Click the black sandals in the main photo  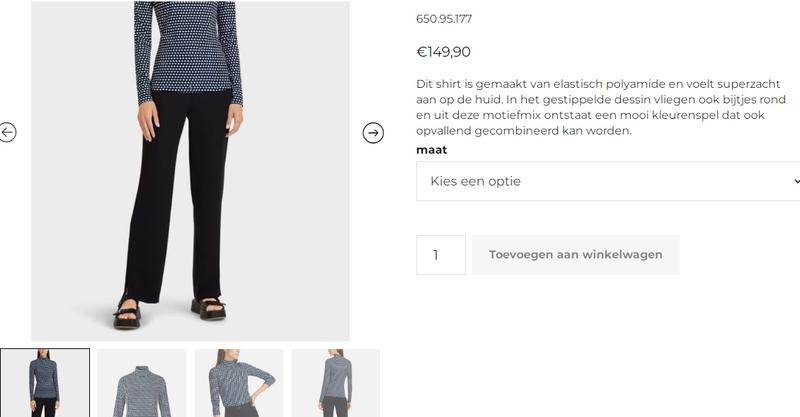[168, 310]
